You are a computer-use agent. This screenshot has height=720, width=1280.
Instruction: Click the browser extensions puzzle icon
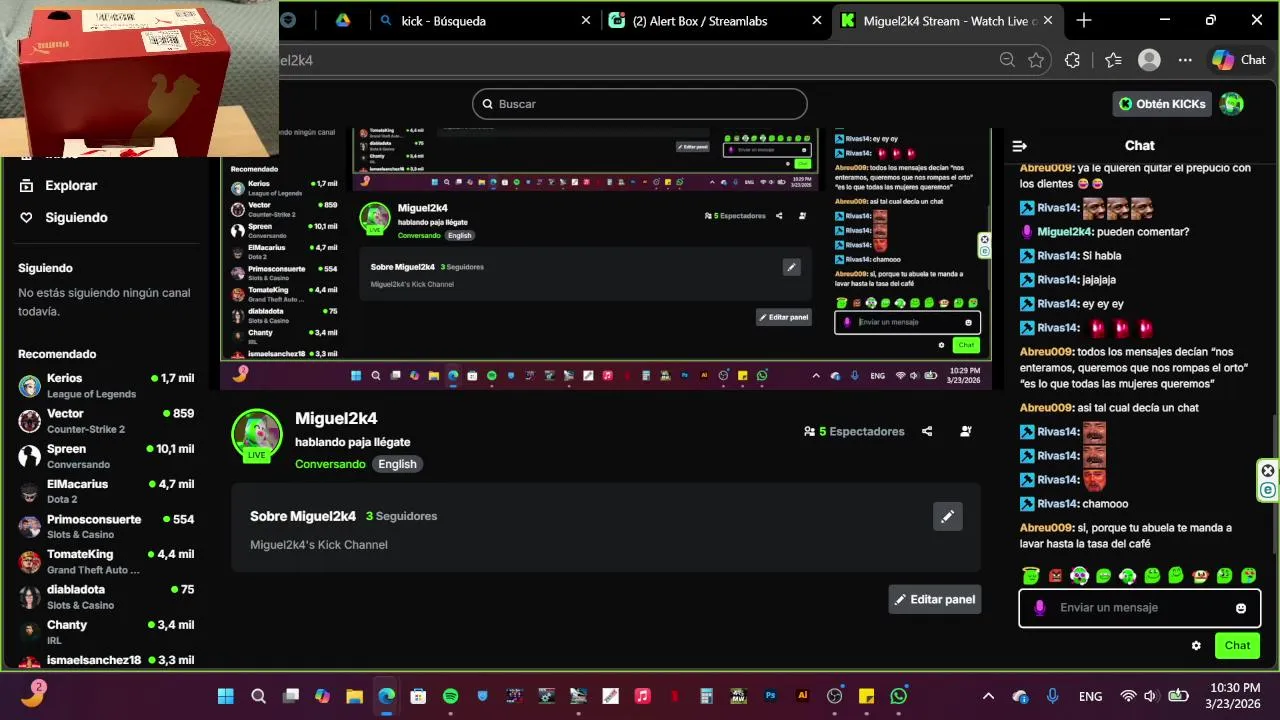tap(1073, 60)
